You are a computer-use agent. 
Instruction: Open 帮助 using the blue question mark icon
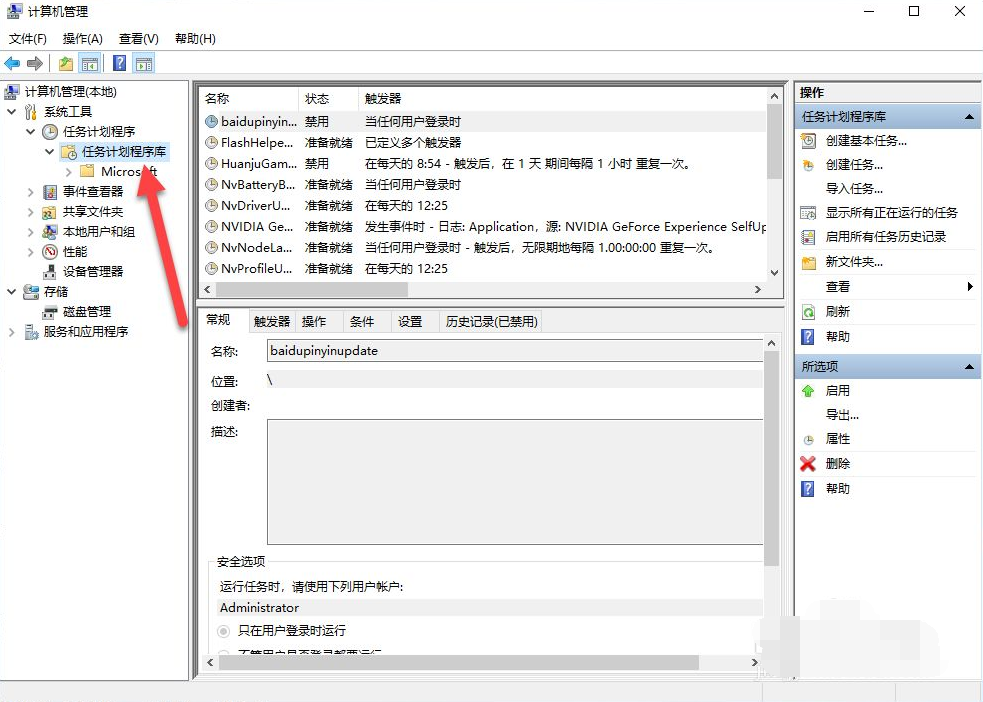click(808, 337)
